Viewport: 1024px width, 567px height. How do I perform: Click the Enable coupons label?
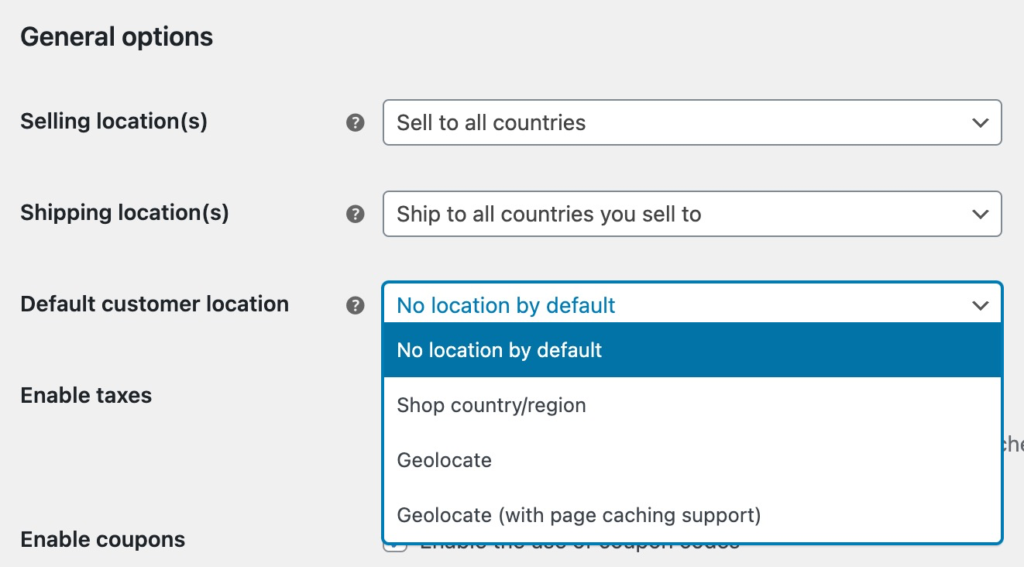pos(103,540)
